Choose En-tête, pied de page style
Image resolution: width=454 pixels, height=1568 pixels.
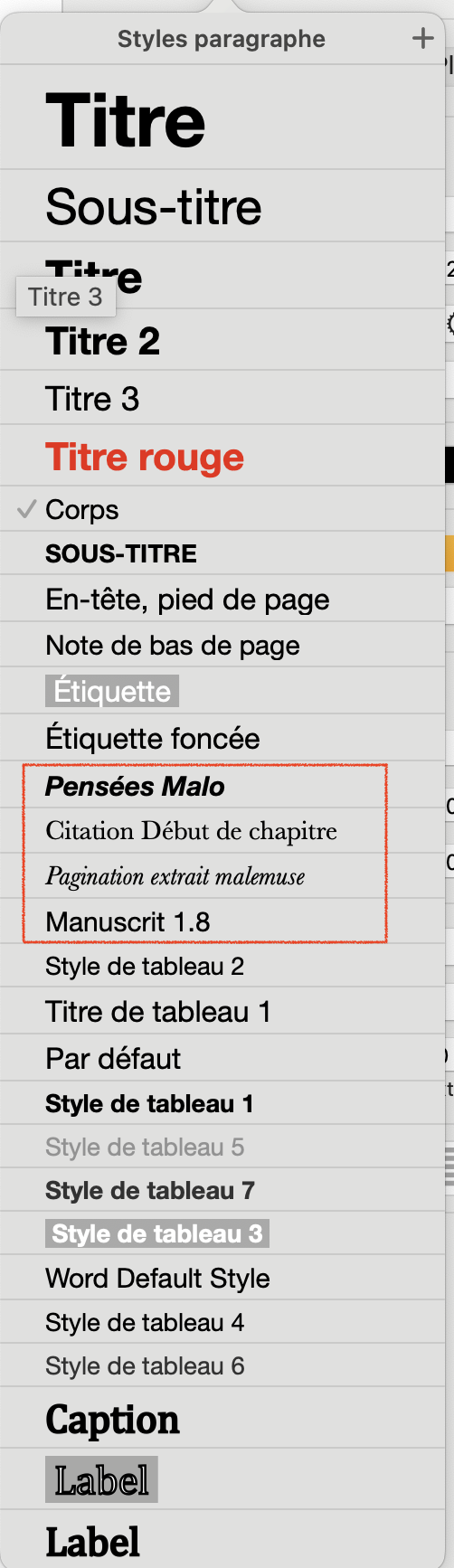click(222, 599)
